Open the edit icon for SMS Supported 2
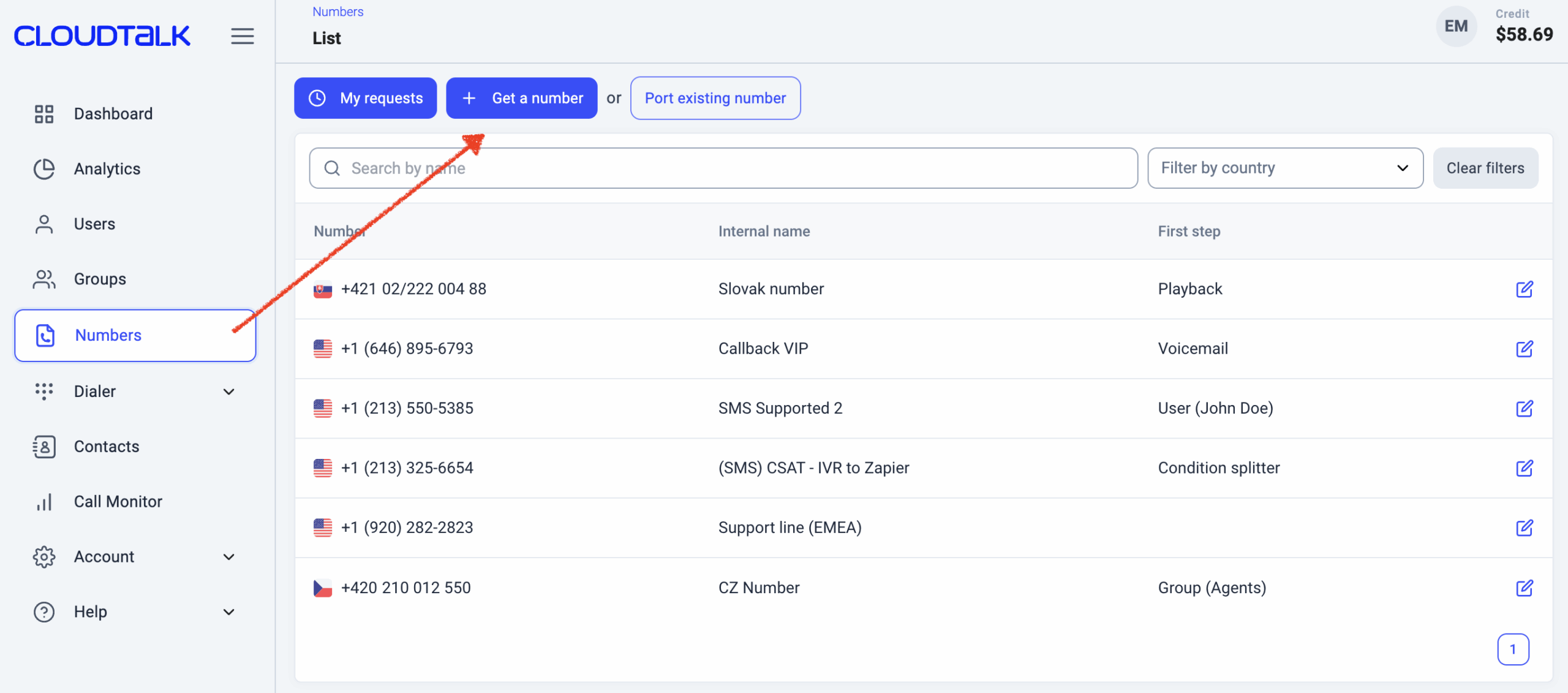This screenshot has height=693, width=1568. pyautogui.click(x=1524, y=409)
